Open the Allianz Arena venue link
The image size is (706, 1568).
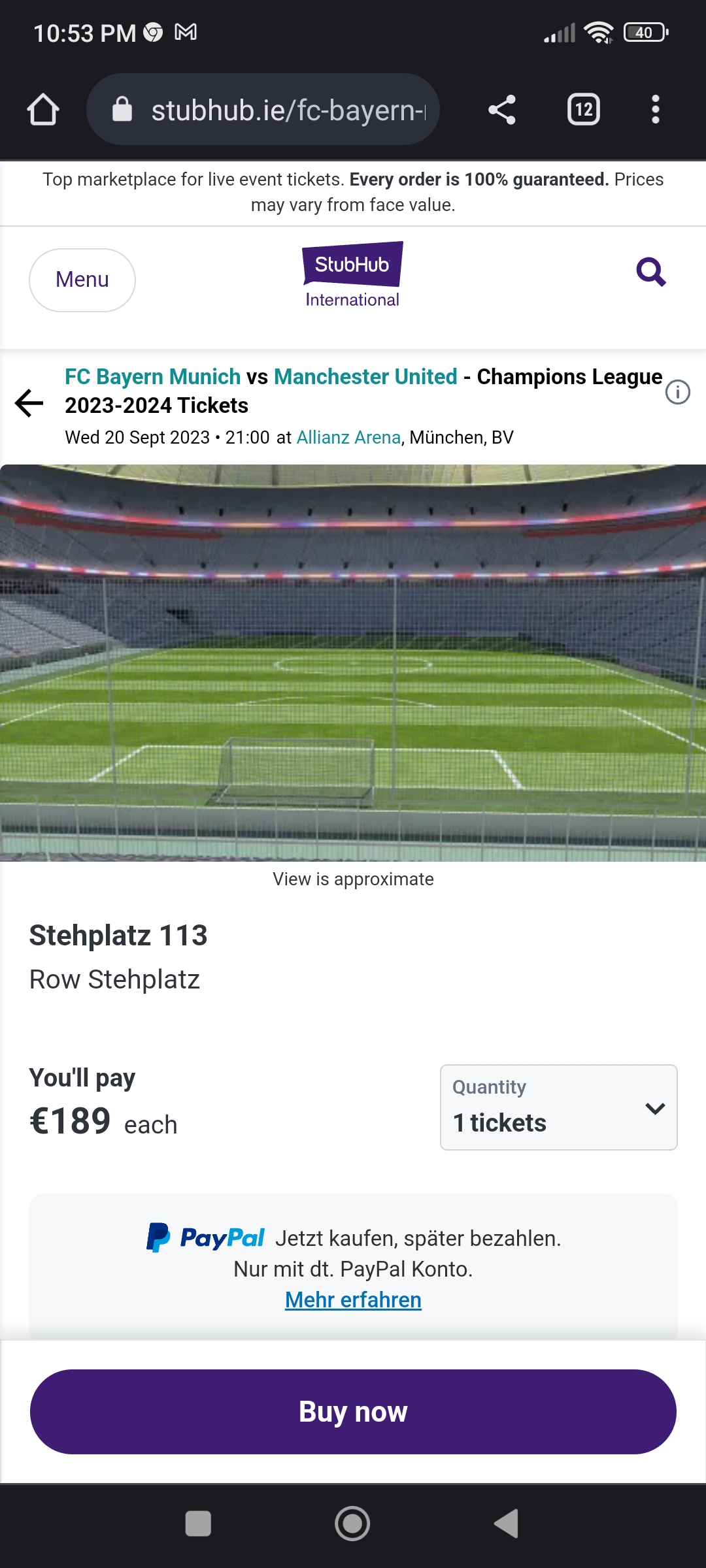click(348, 437)
